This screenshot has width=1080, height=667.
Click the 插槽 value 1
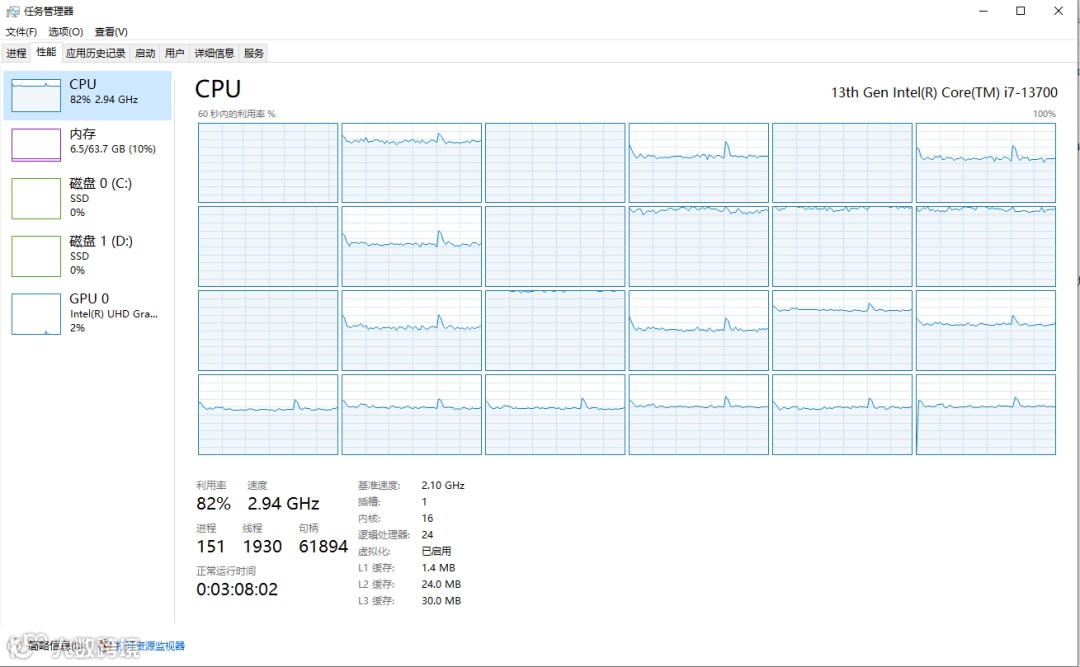[x=424, y=502]
